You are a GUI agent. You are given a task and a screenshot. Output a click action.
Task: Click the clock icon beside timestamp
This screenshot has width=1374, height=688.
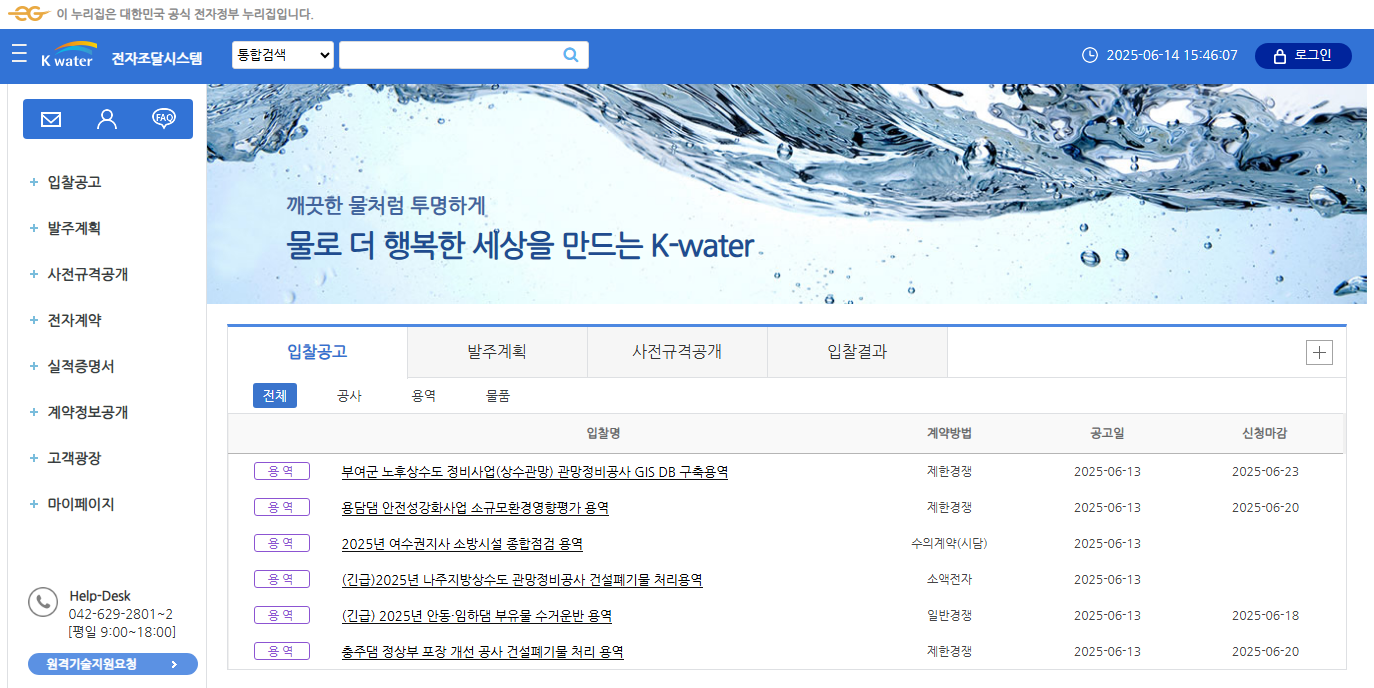pos(1090,55)
